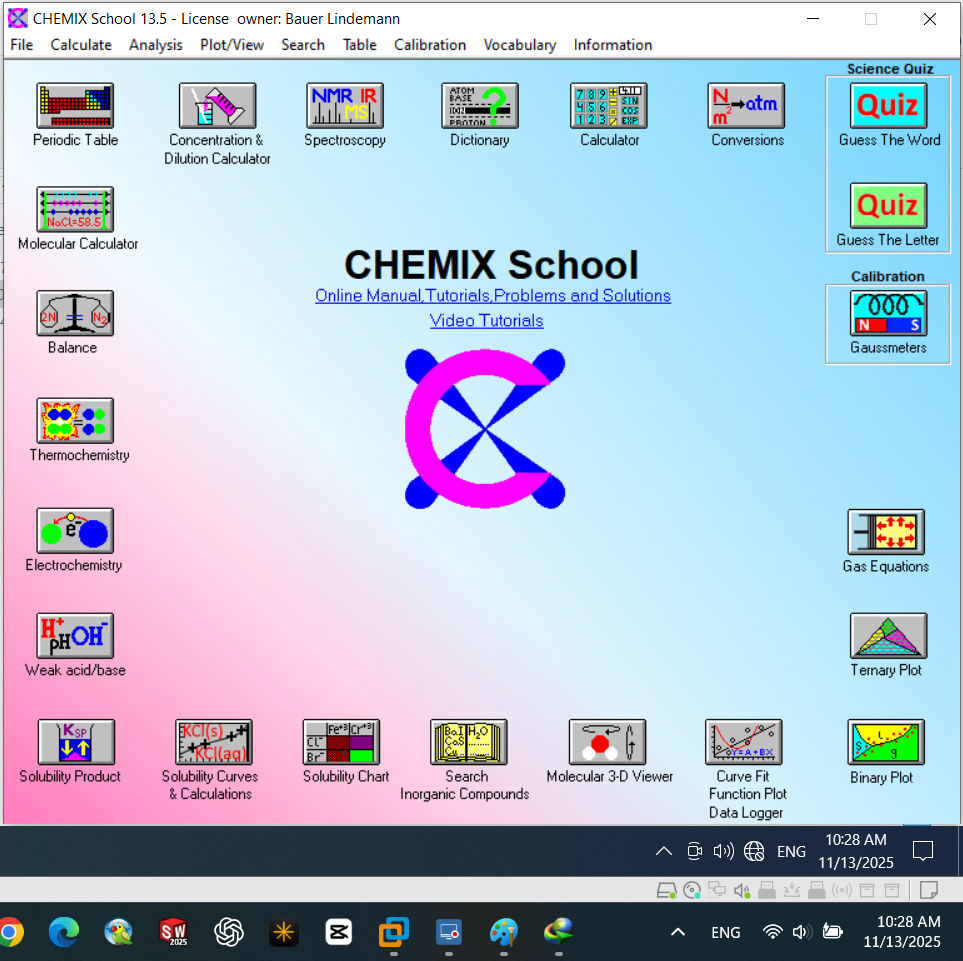This screenshot has height=961, width=963.
Task: Open the Weak acid/base pH tool
Action: pos(75,636)
